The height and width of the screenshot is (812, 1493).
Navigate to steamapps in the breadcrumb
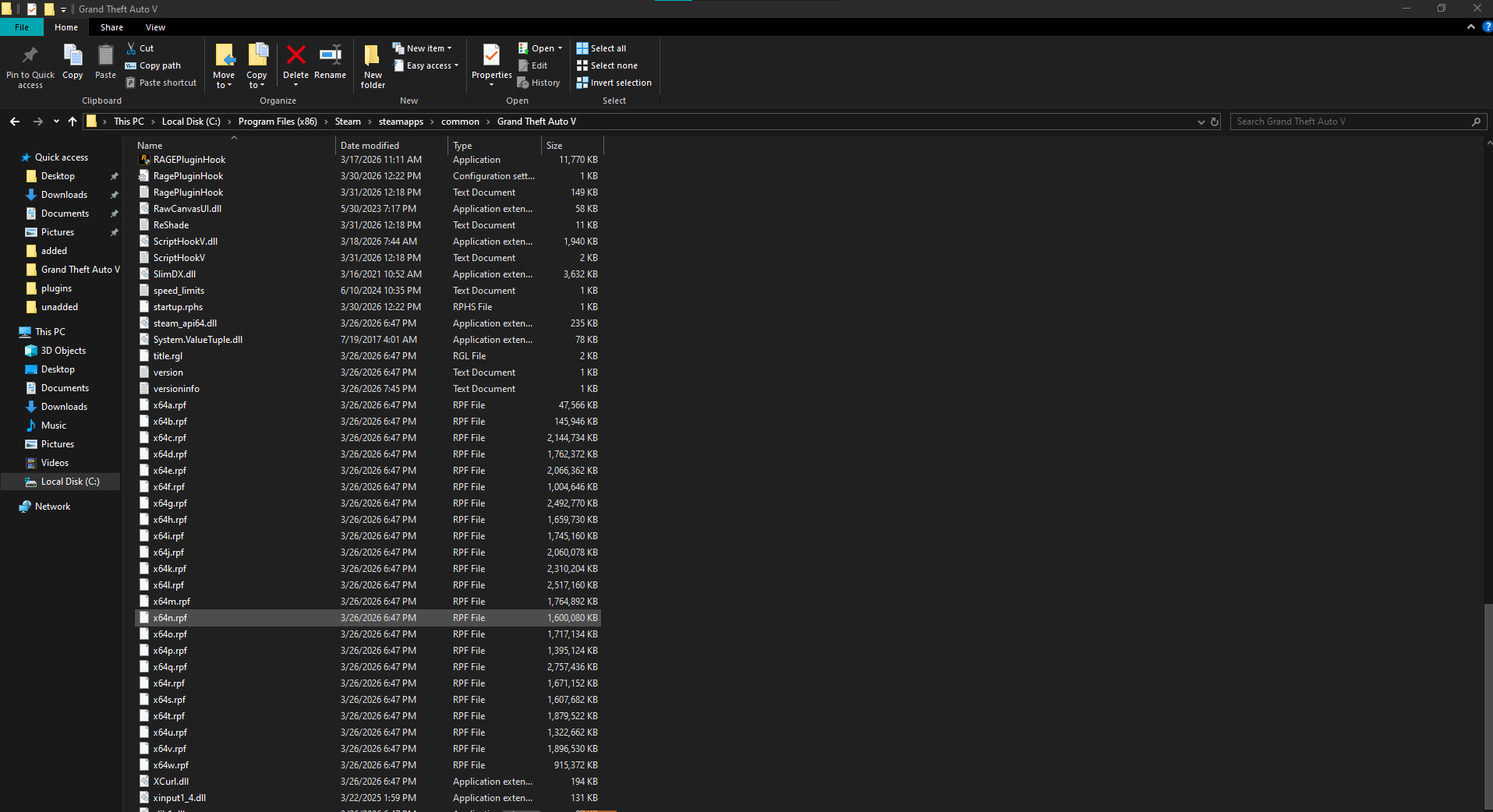pos(401,122)
